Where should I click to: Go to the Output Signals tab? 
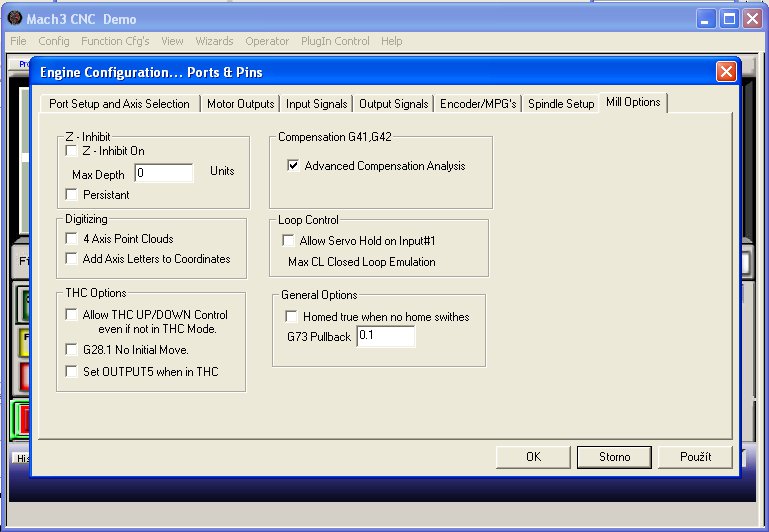click(393, 104)
